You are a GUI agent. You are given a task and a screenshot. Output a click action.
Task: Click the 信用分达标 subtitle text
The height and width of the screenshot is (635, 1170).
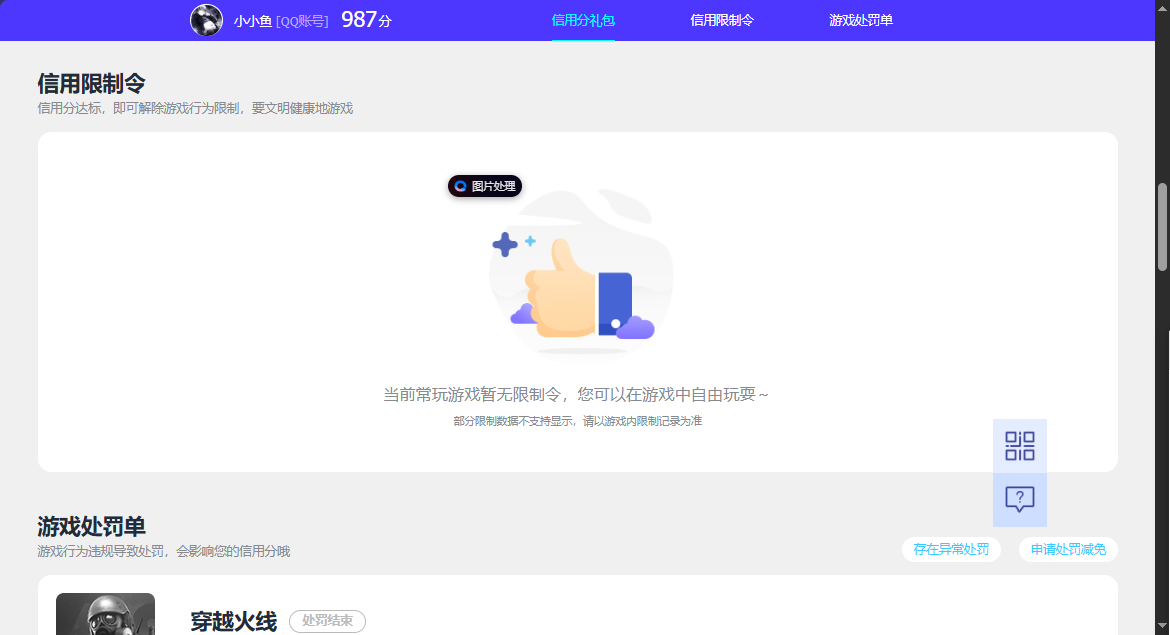[x=195, y=108]
